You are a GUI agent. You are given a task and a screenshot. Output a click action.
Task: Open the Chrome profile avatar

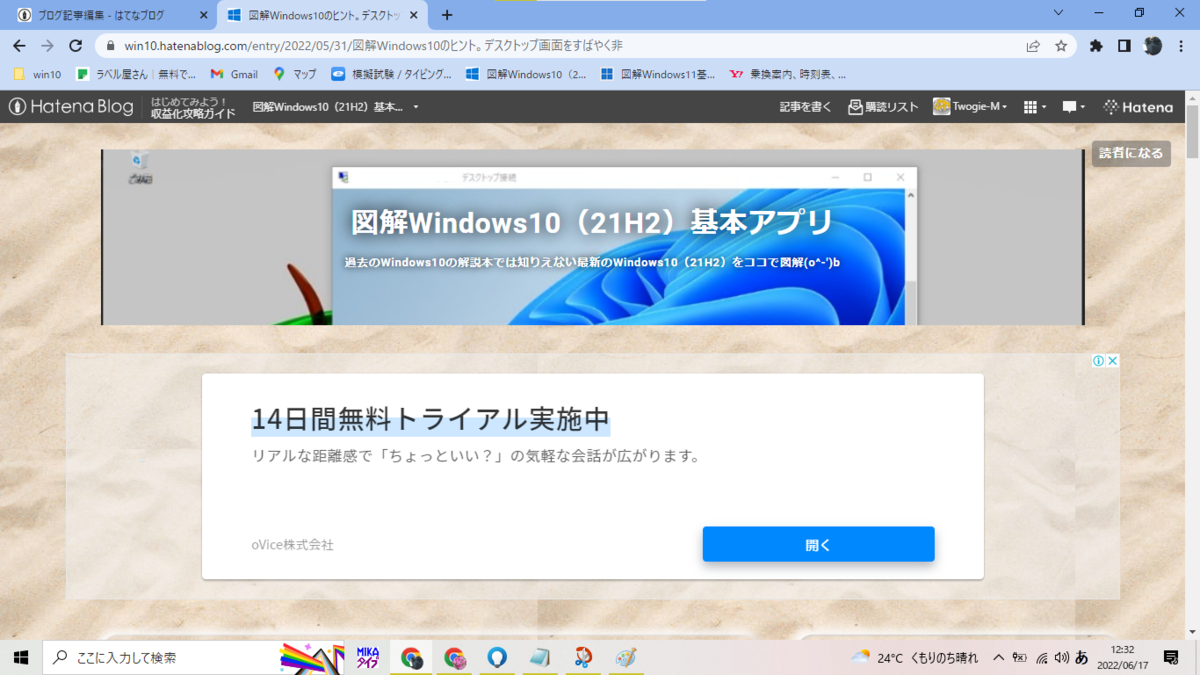click(1153, 46)
